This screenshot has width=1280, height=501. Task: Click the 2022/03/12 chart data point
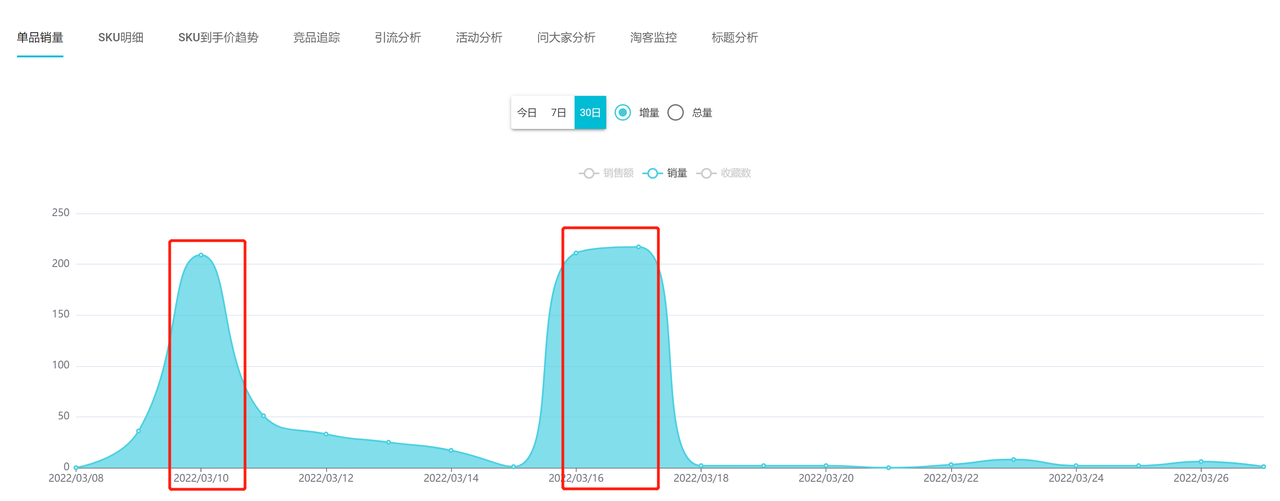[326, 434]
